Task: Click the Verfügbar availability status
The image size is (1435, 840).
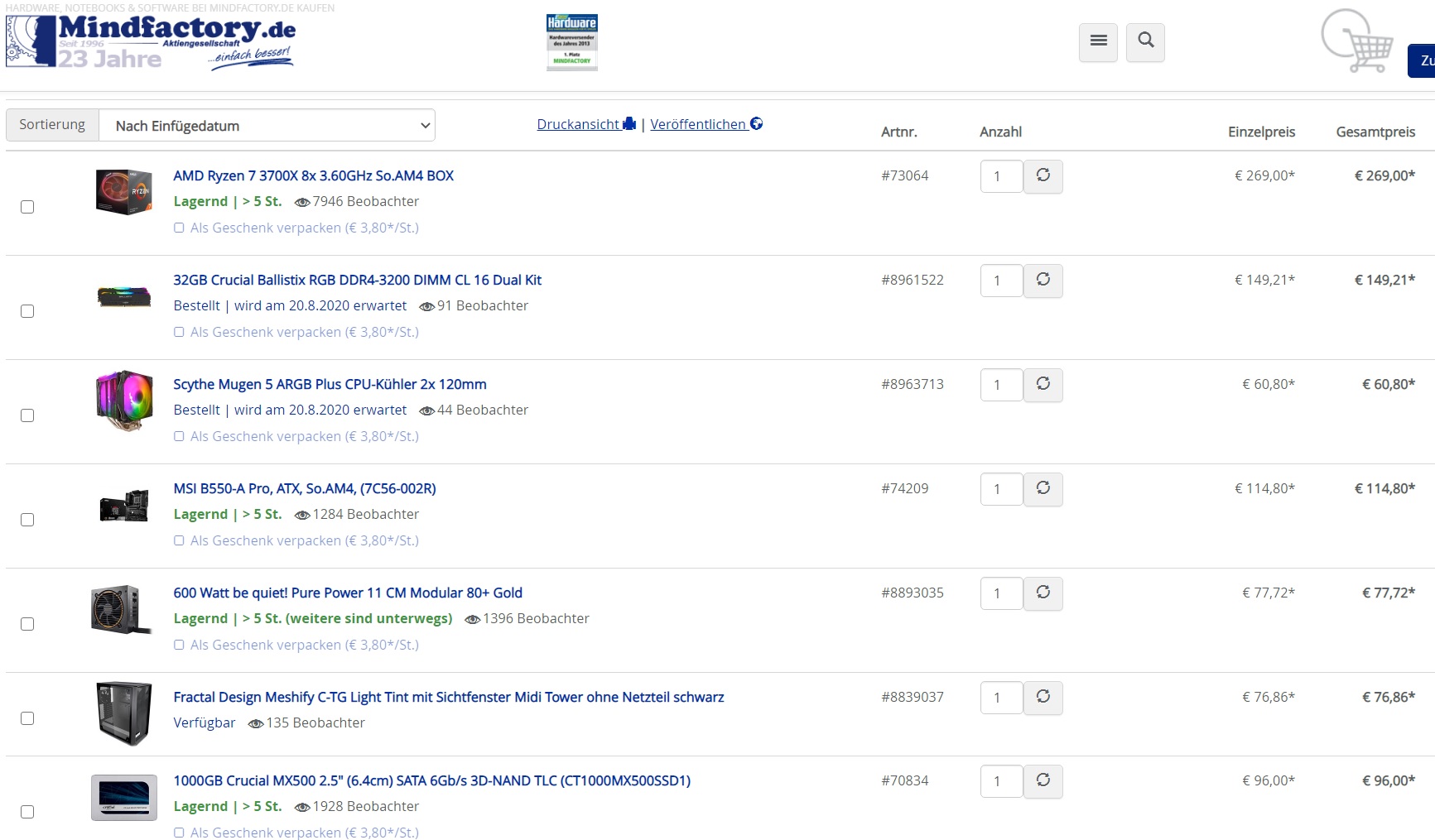Action: tap(205, 722)
